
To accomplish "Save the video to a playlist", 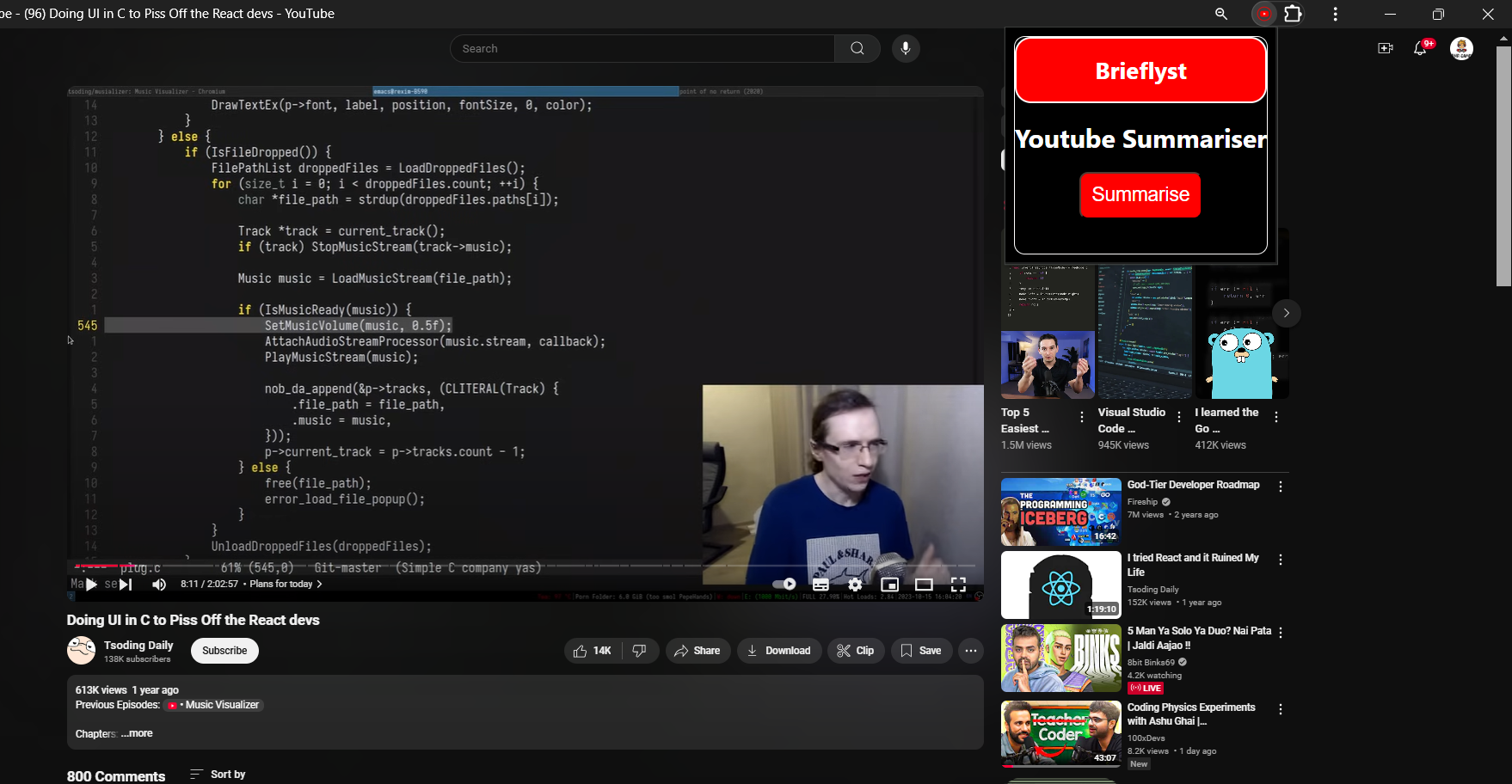I will click(x=921, y=651).
